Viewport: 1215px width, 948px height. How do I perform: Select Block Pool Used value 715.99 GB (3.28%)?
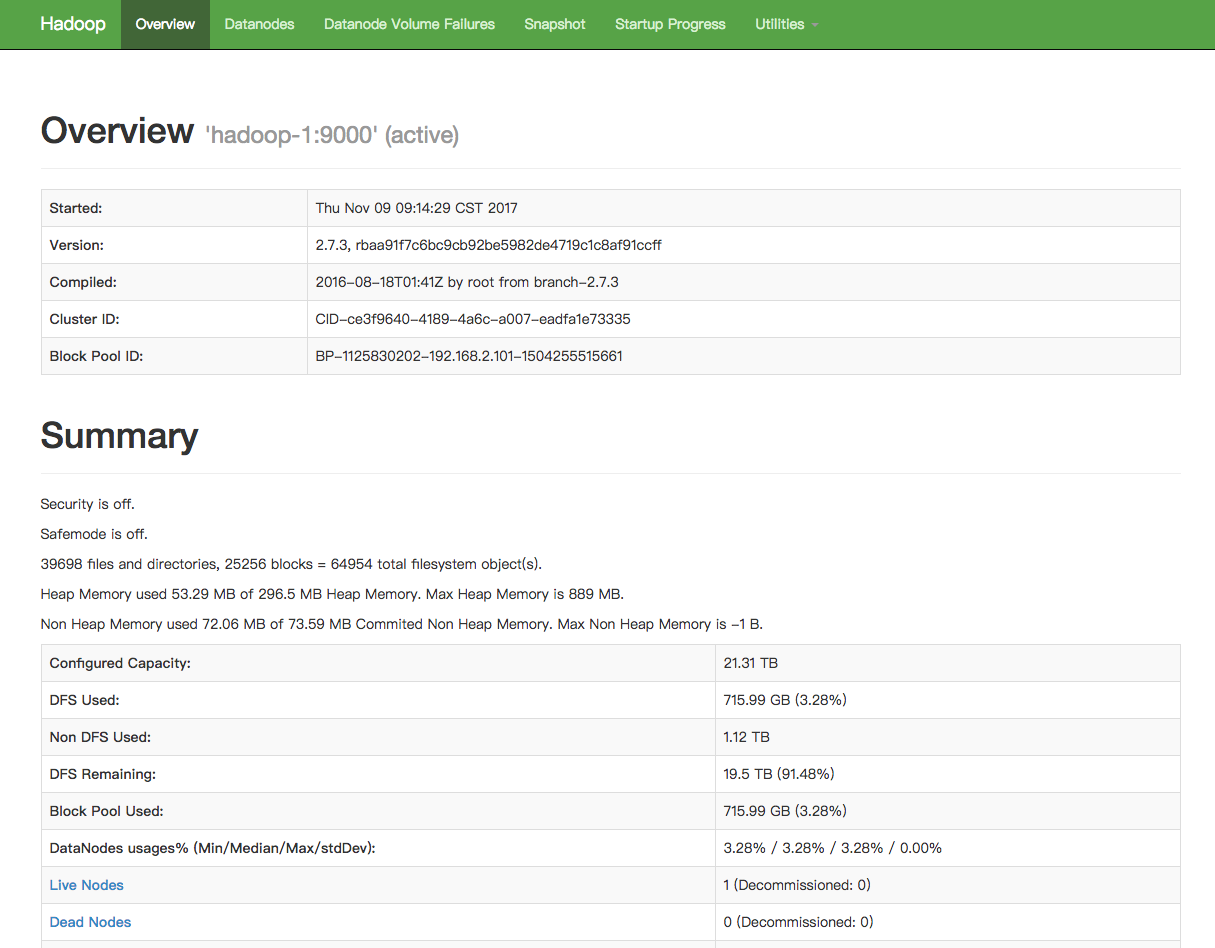785,811
